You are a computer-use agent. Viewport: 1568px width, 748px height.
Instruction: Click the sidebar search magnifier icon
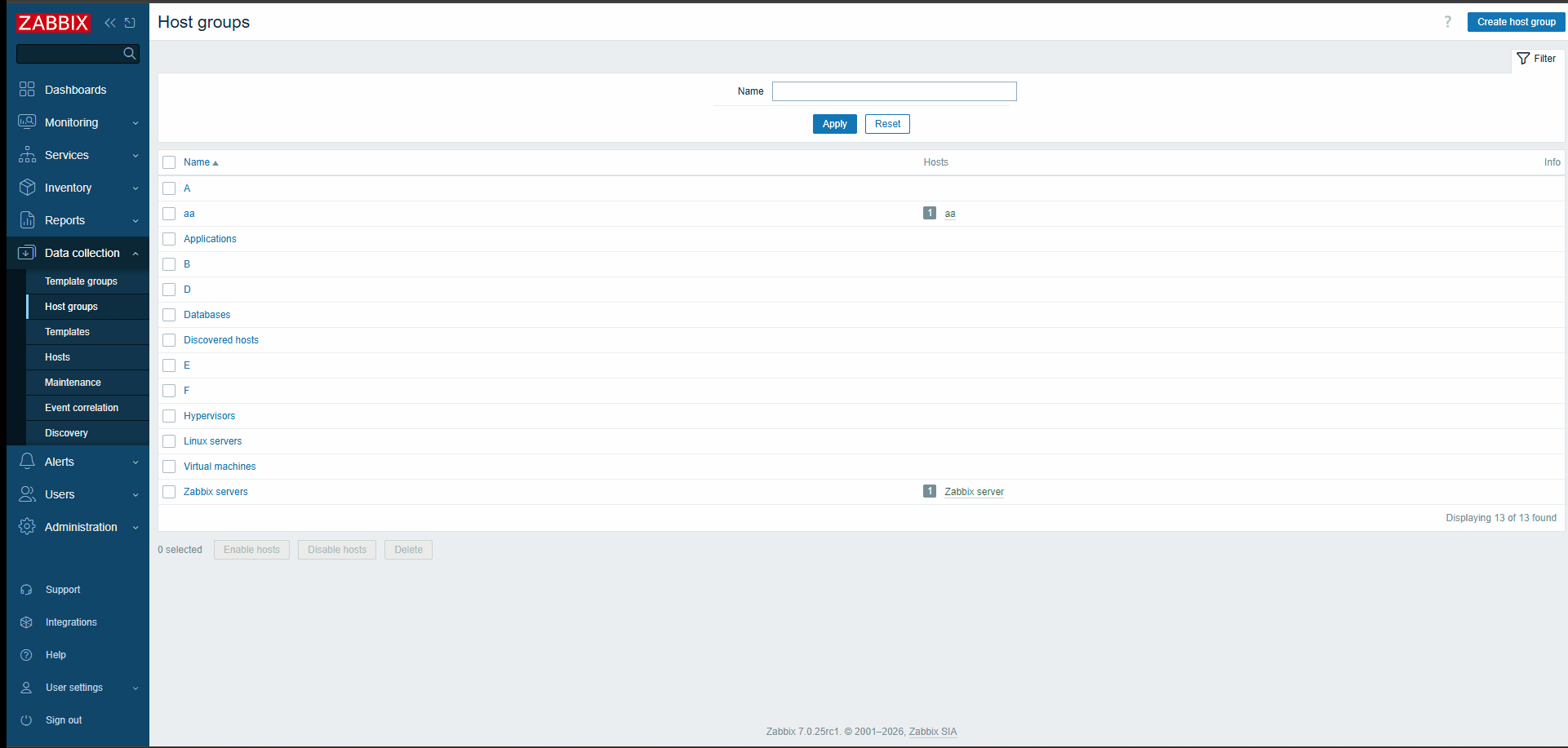[129, 54]
